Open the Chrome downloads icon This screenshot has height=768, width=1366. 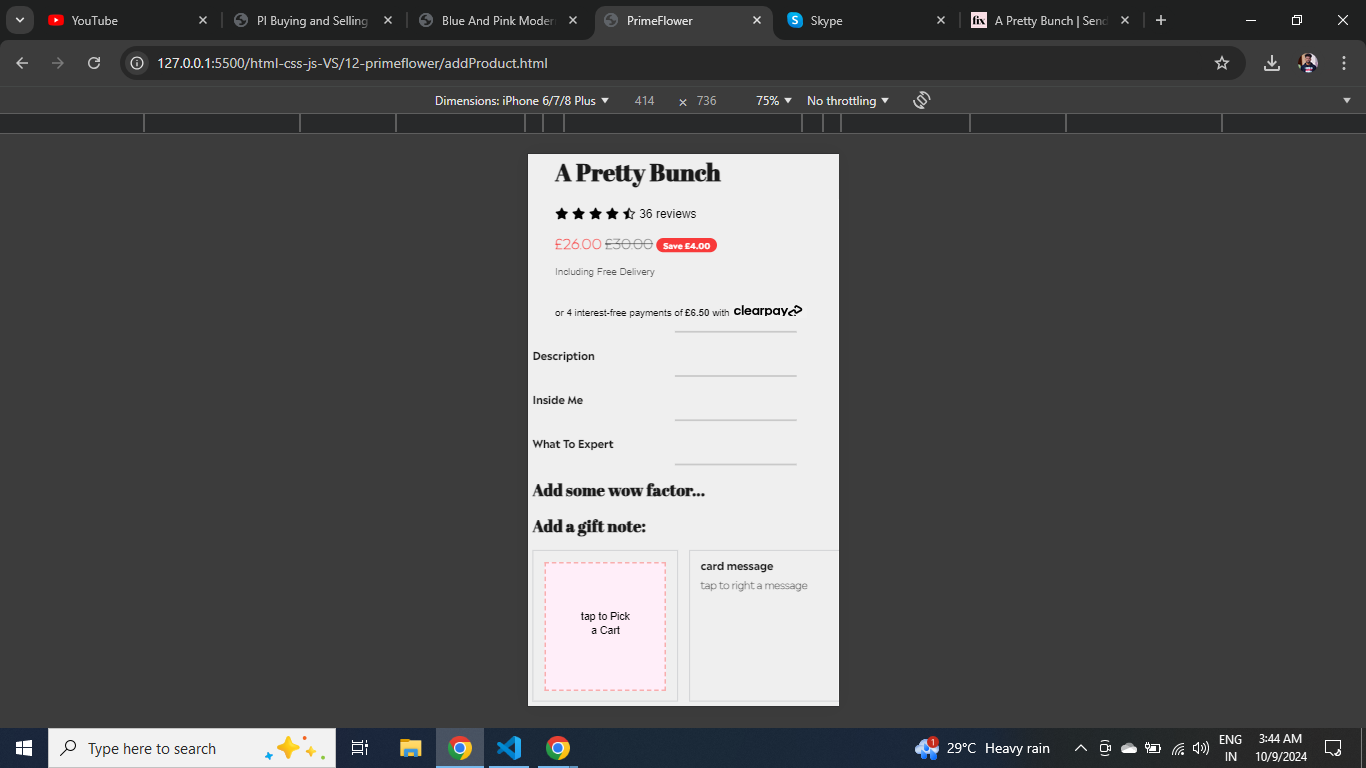pos(1272,63)
